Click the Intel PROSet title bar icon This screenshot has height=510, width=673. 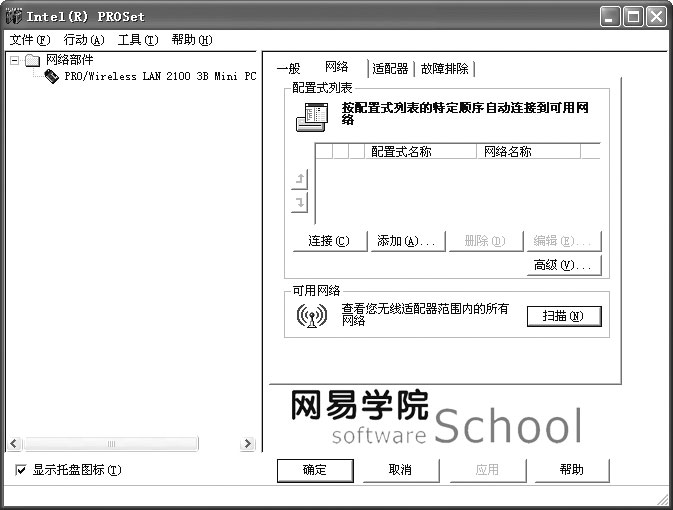[14, 16]
